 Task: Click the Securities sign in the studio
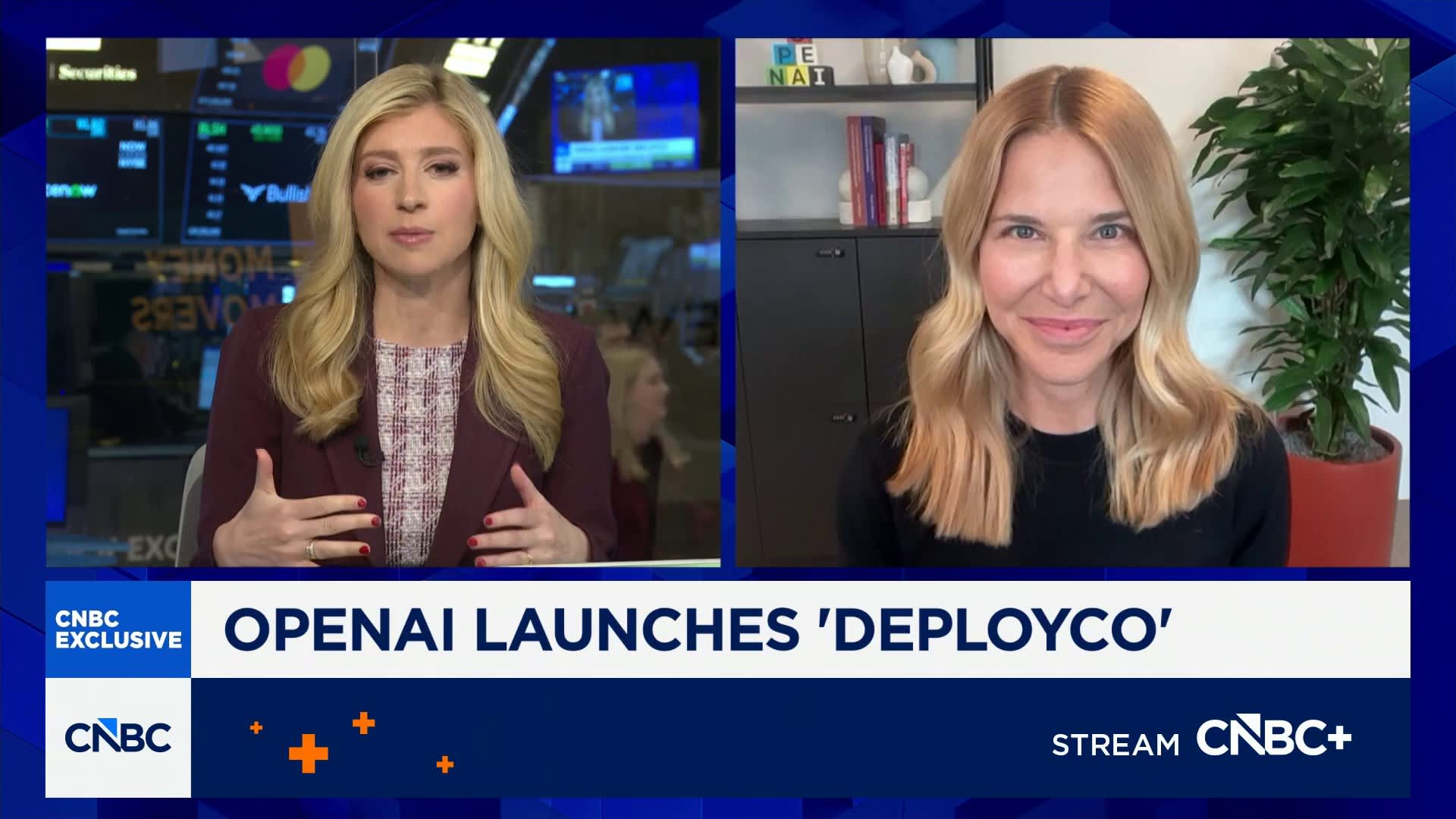[96, 73]
